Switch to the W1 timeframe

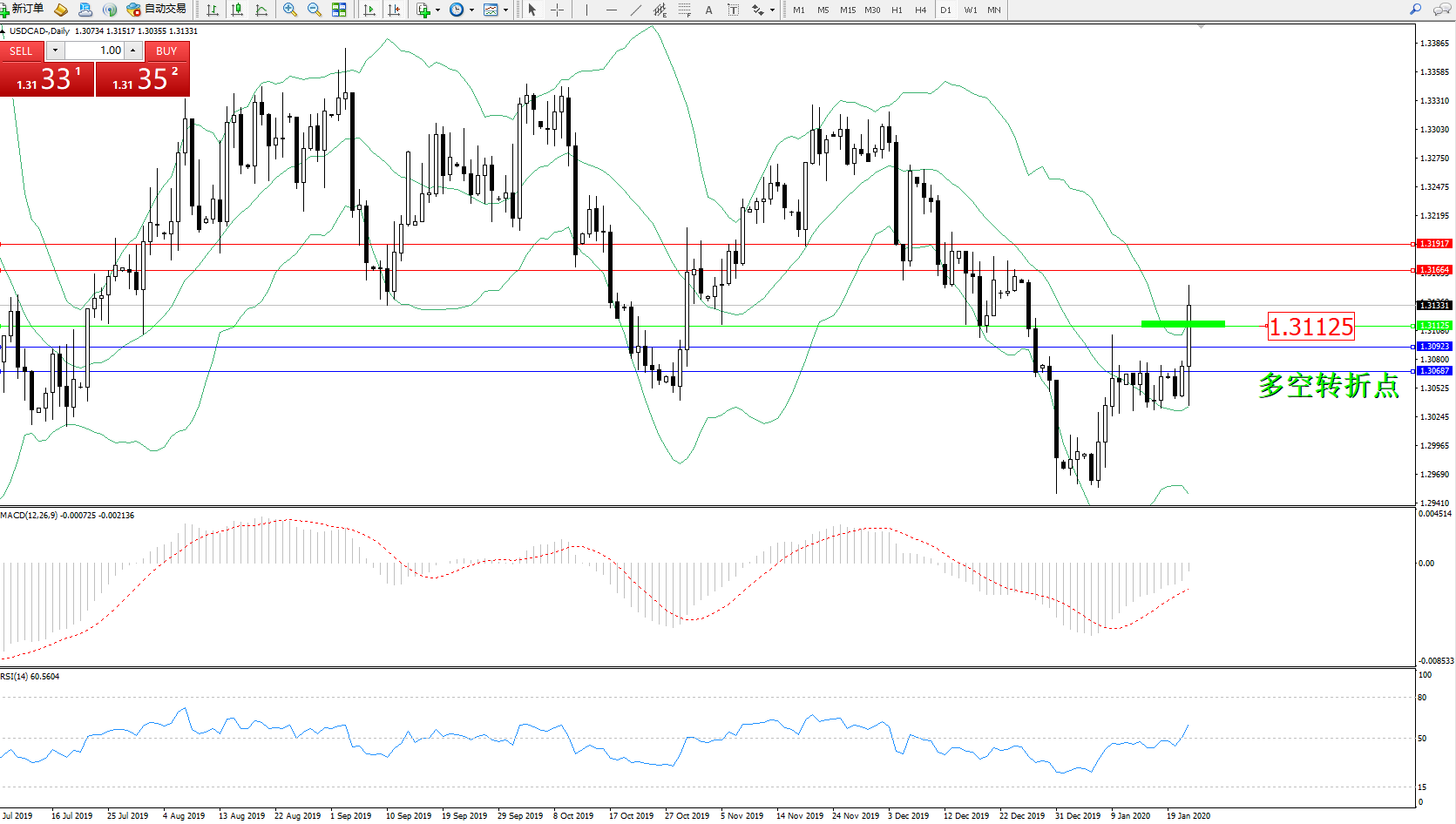(x=971, y=10)
